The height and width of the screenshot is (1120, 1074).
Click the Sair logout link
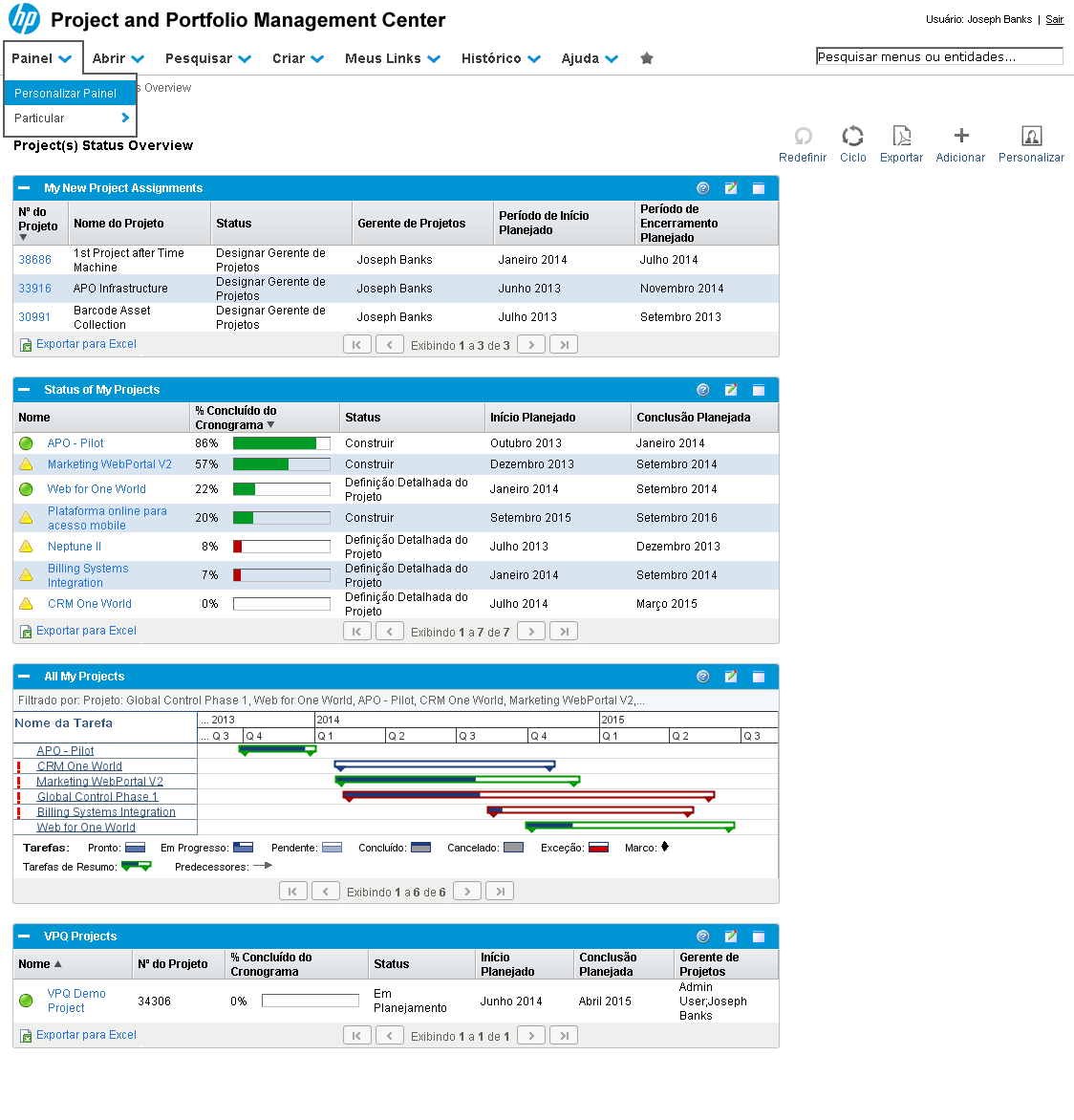click(x=1054, y=19)
